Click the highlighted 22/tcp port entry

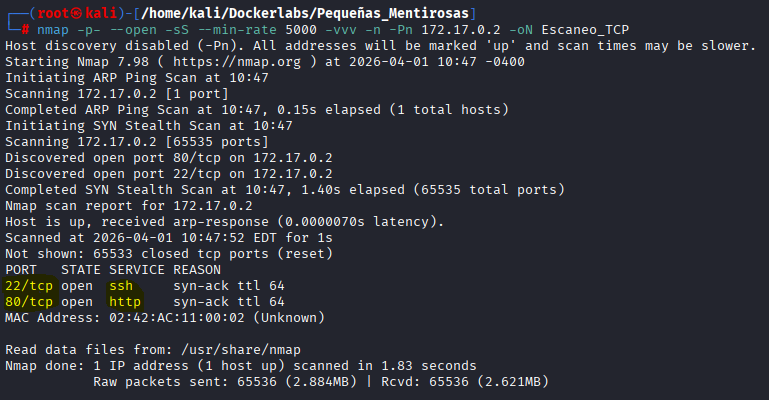pos(28,285)
